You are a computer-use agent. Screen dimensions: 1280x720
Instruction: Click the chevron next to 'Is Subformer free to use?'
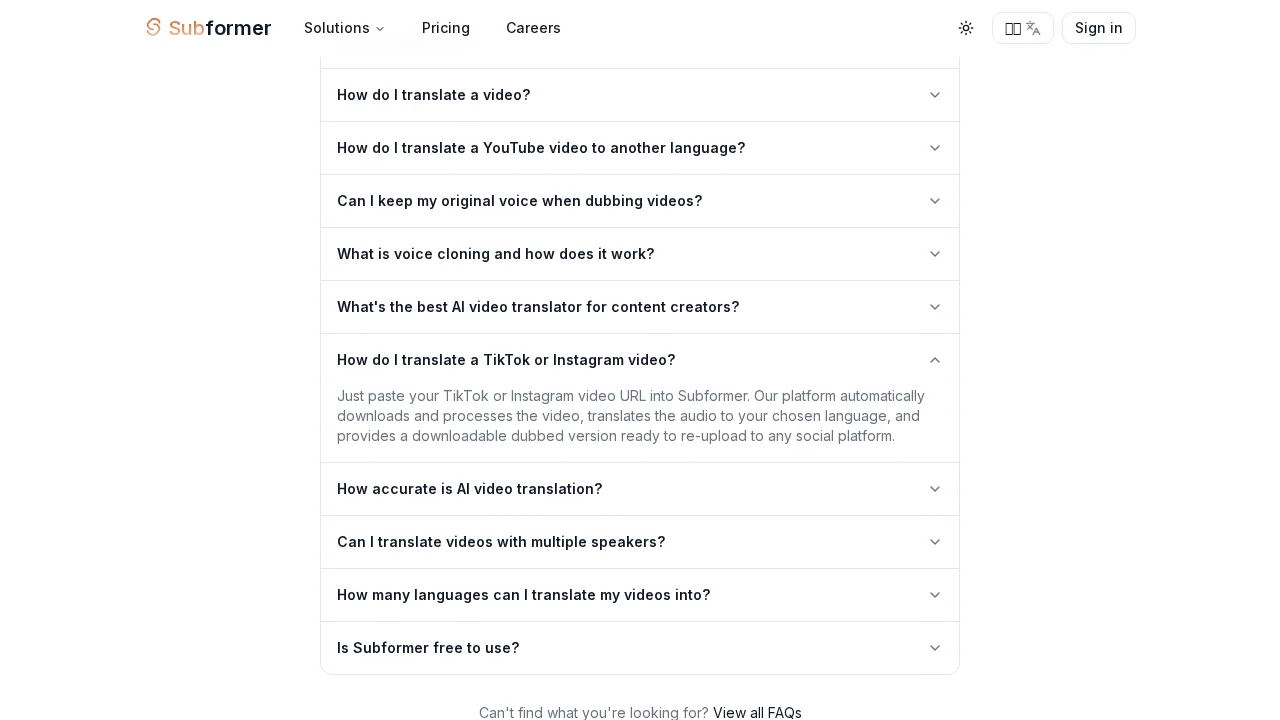coord(934,648)
